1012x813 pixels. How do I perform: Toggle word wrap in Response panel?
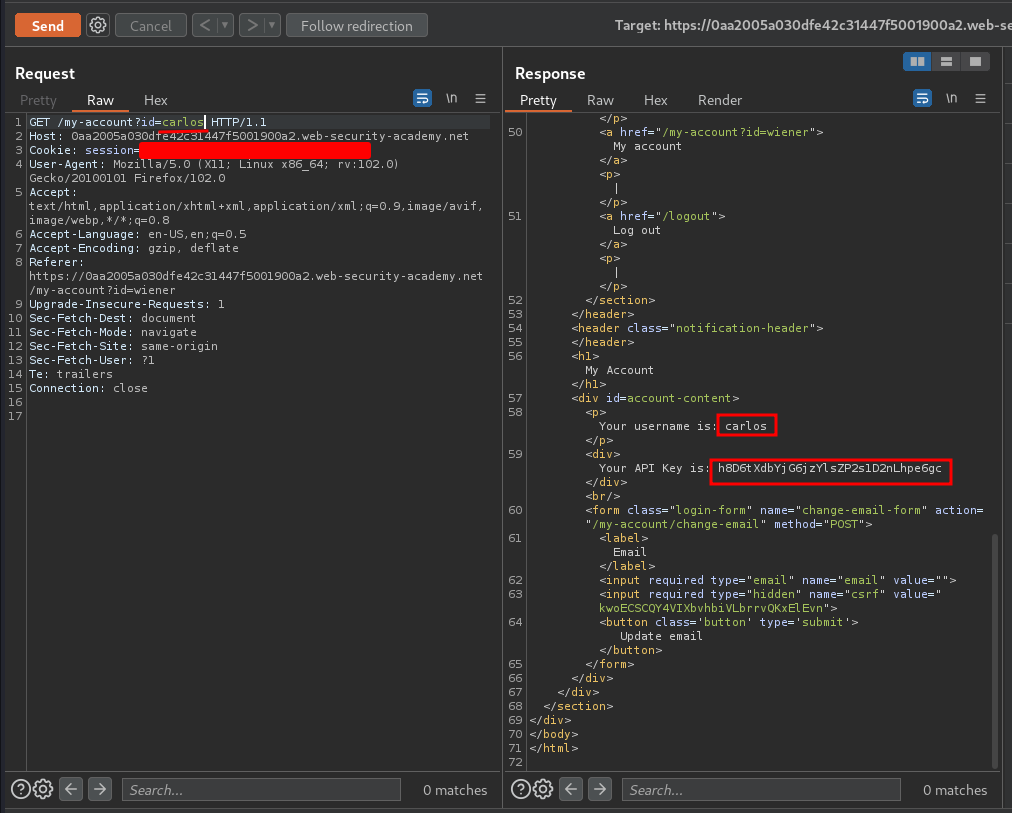922,98
